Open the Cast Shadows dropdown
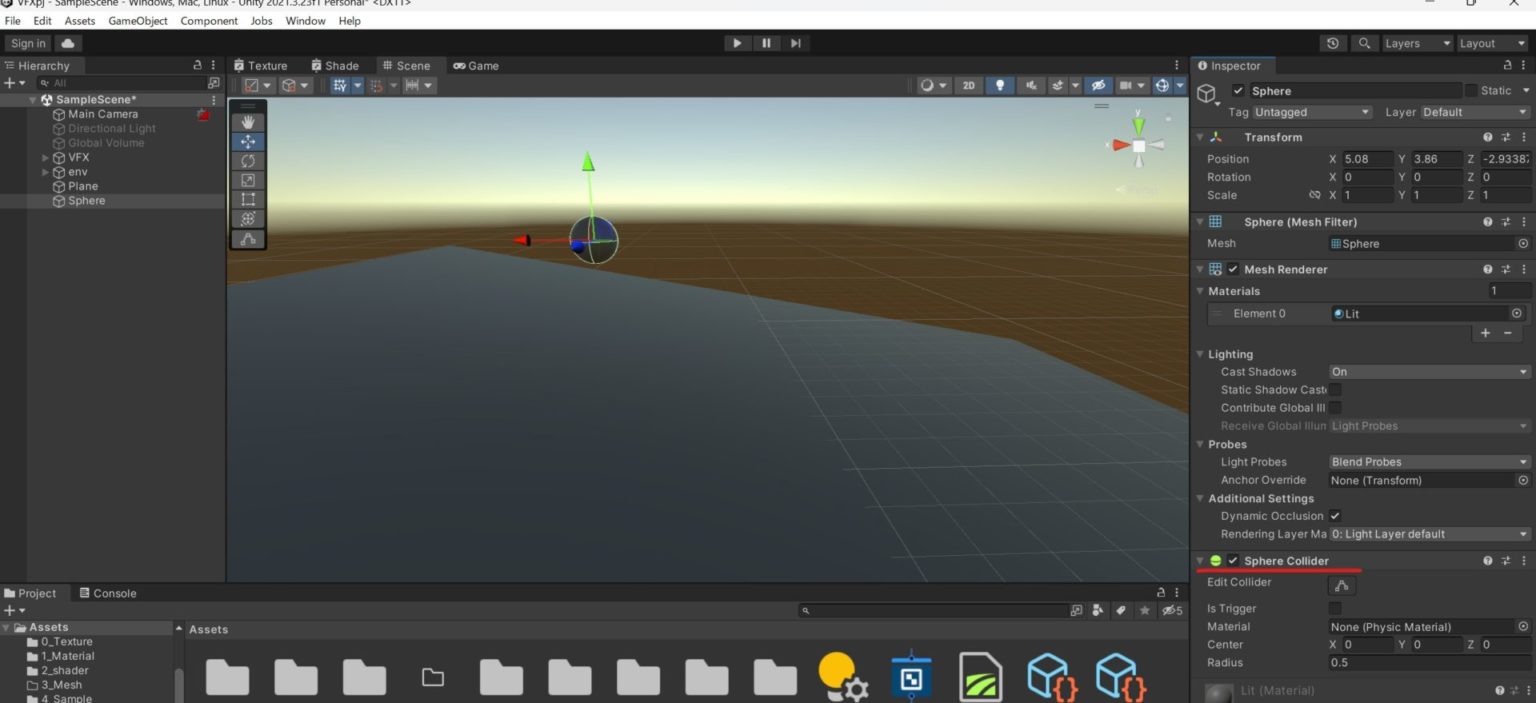The width and height of the screenshot is (1536, 703). coord(1428,371)
